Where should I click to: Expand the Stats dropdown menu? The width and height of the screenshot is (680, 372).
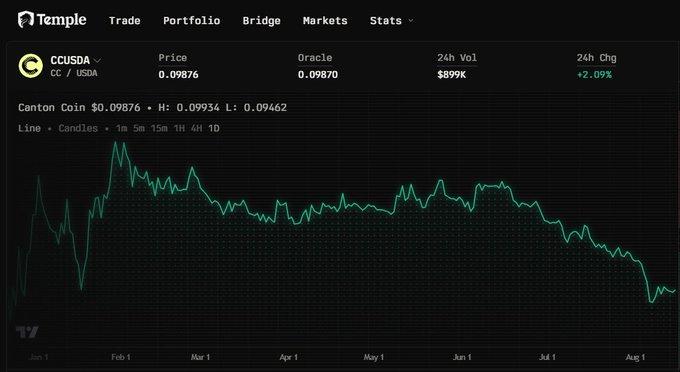391,21
